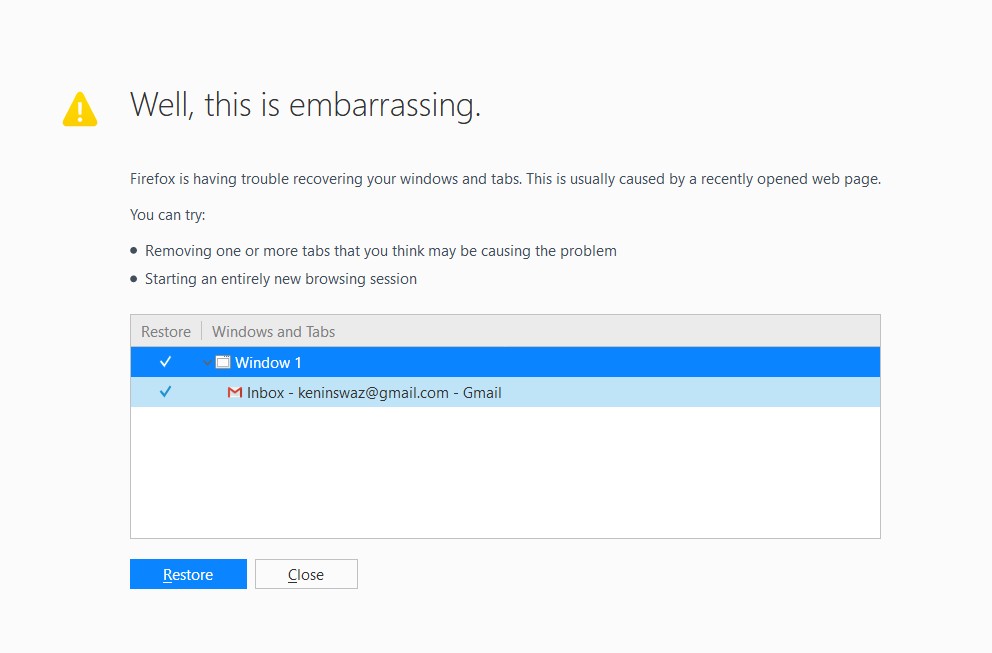Click the Gmail envelope icon

pyautogui.click(x=235, y=393)
